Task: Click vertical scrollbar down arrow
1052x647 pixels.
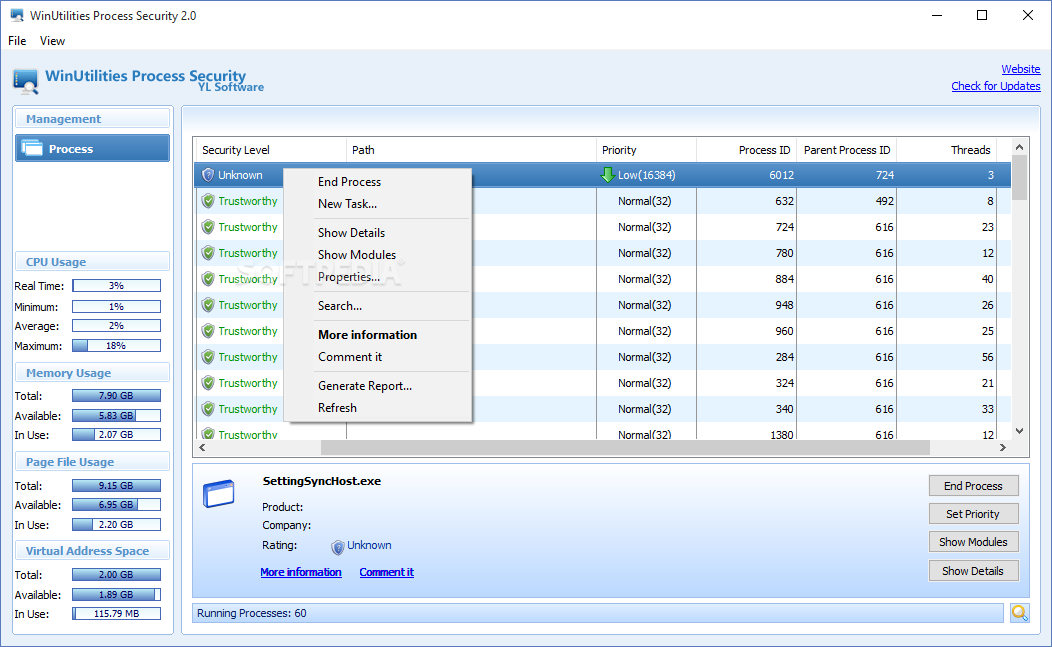Action: tap(1019, 431)
